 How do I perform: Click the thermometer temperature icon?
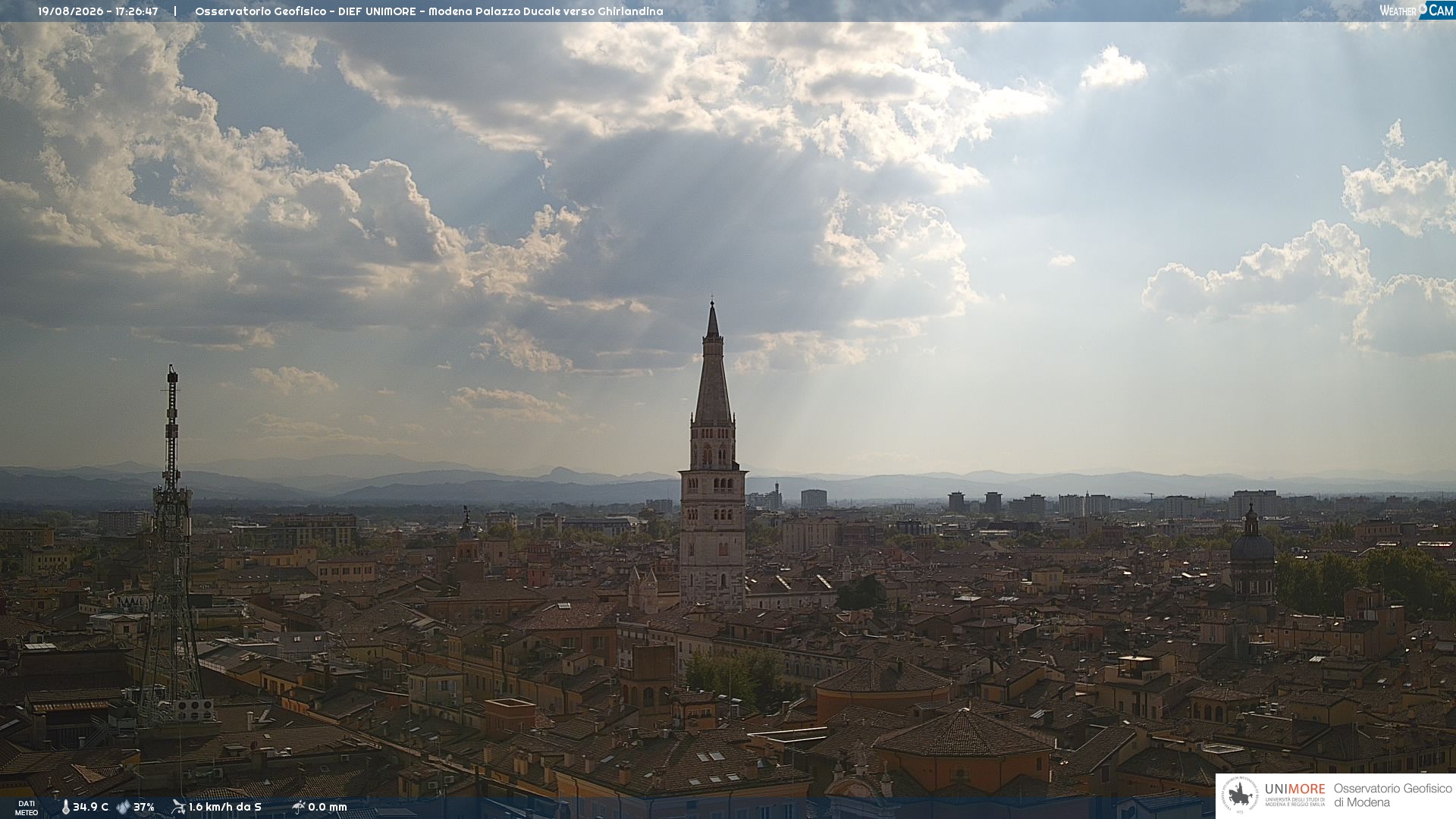[66, 808]
